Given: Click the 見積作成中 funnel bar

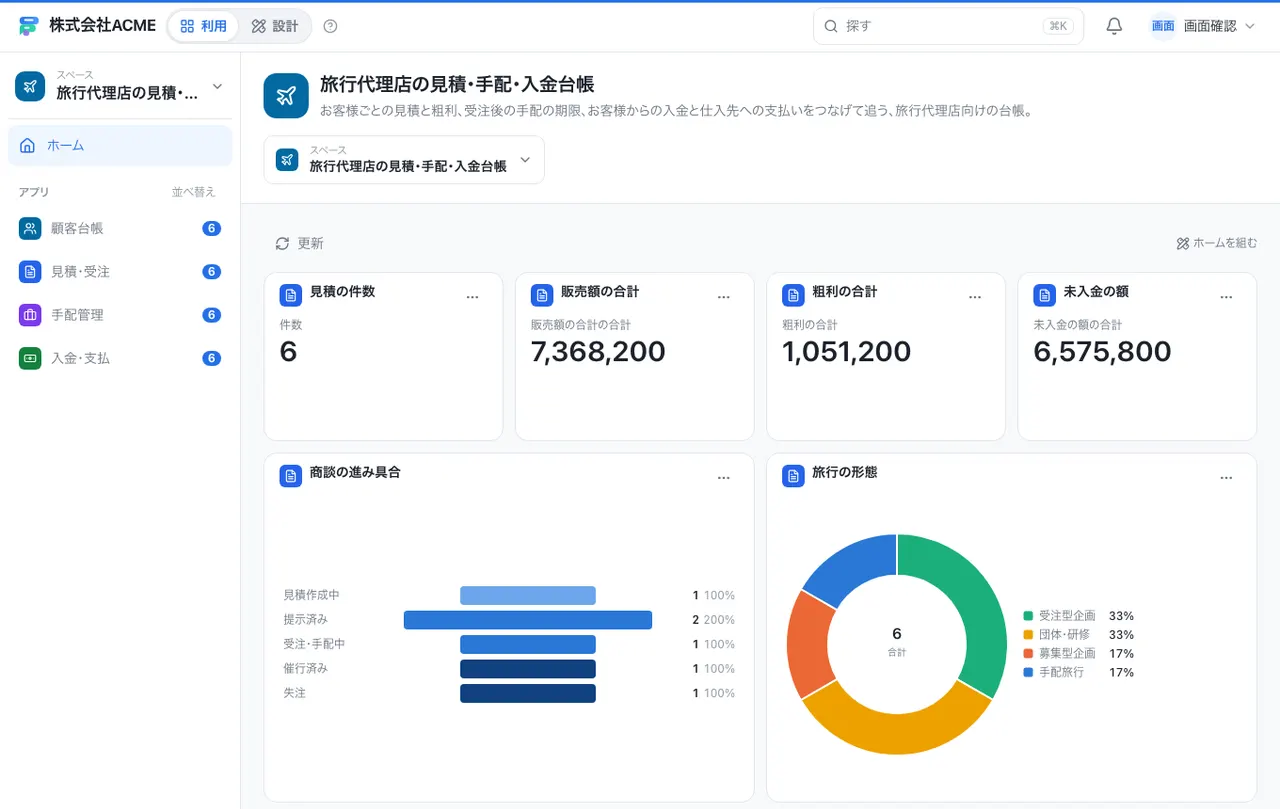Looking at the screenshot, I should click(528, 595).
